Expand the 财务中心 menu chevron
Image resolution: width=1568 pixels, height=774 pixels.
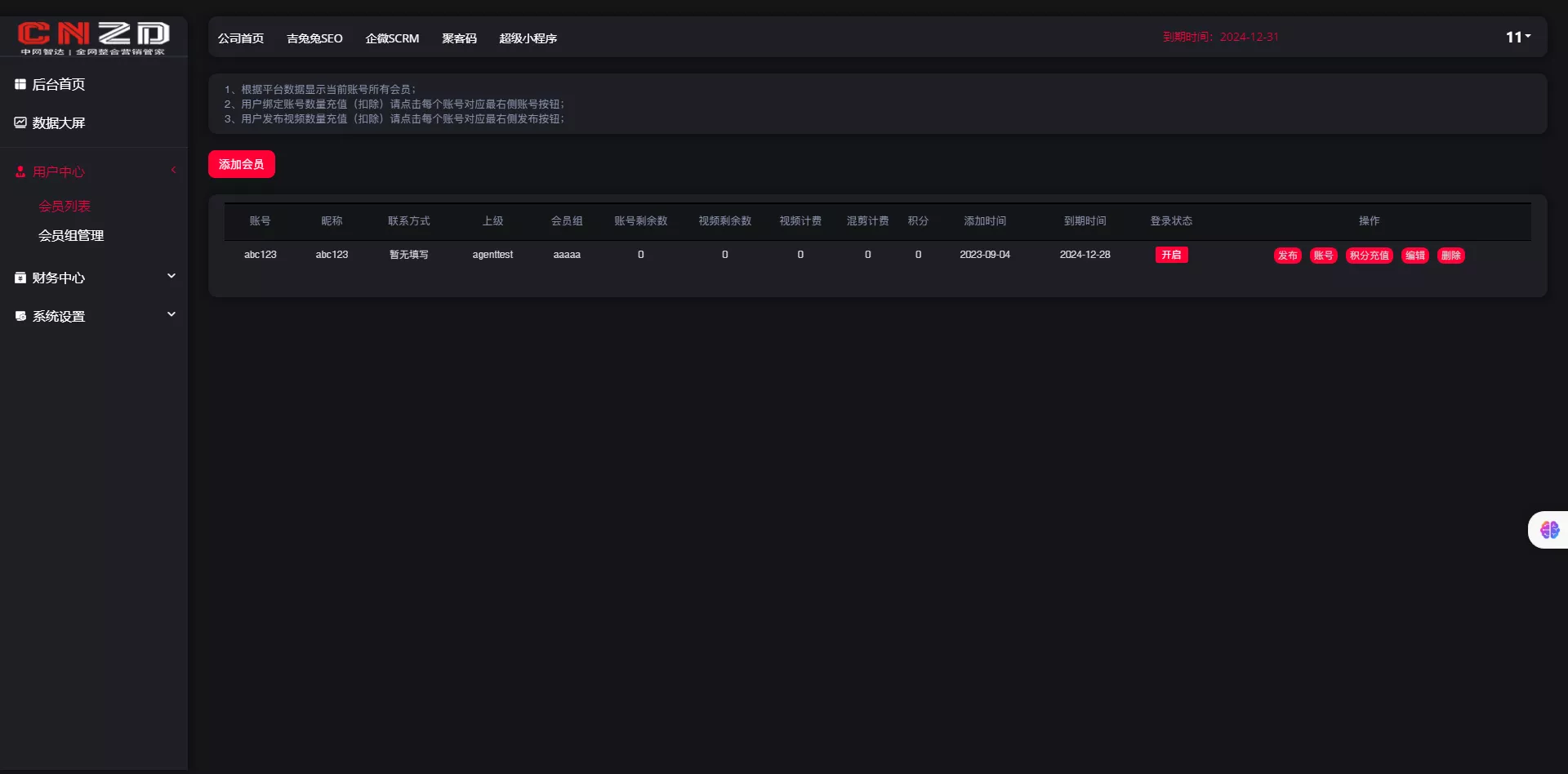point(171,276)
